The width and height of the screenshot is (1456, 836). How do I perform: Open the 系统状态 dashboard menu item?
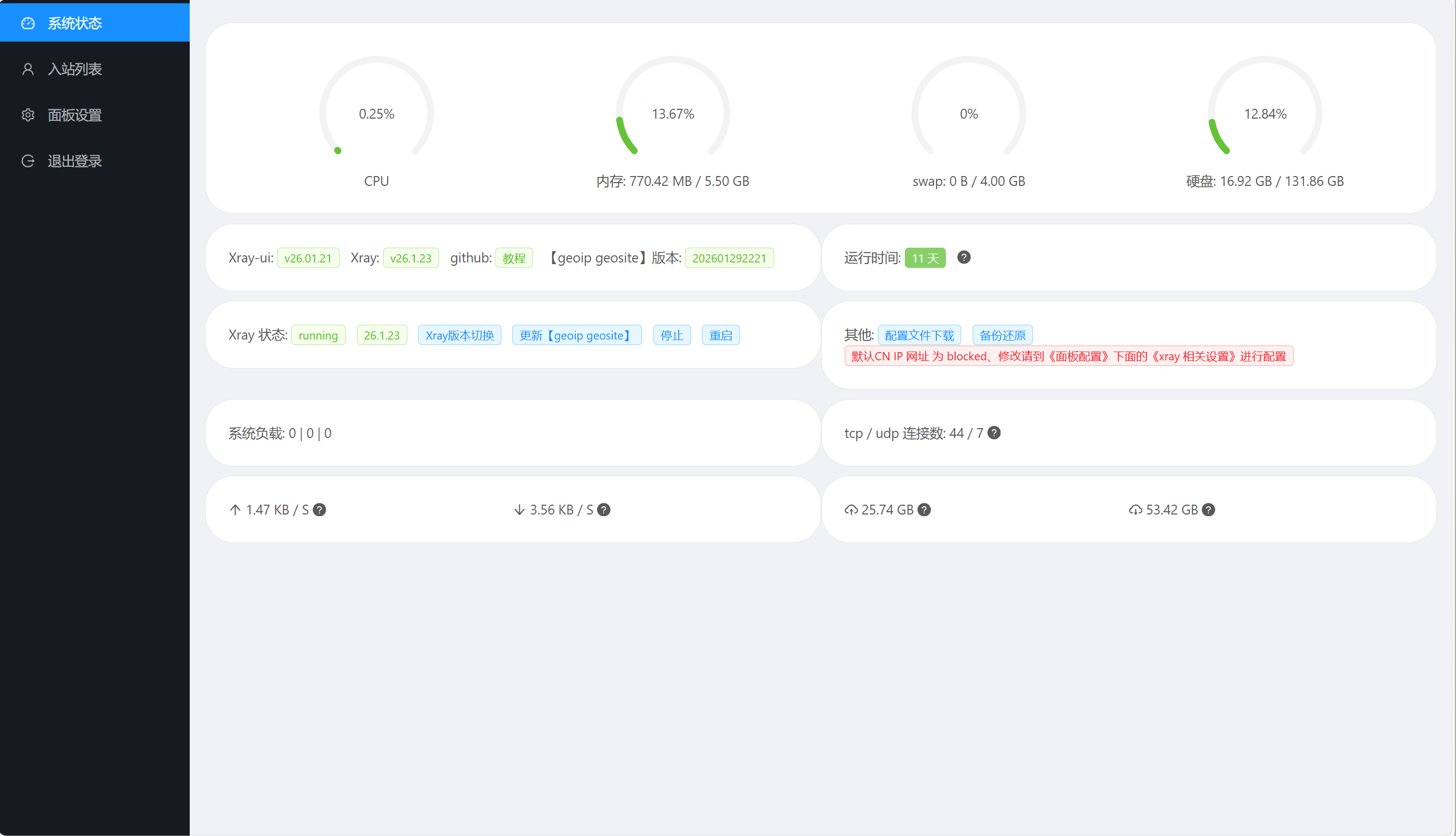coord(95,23)
